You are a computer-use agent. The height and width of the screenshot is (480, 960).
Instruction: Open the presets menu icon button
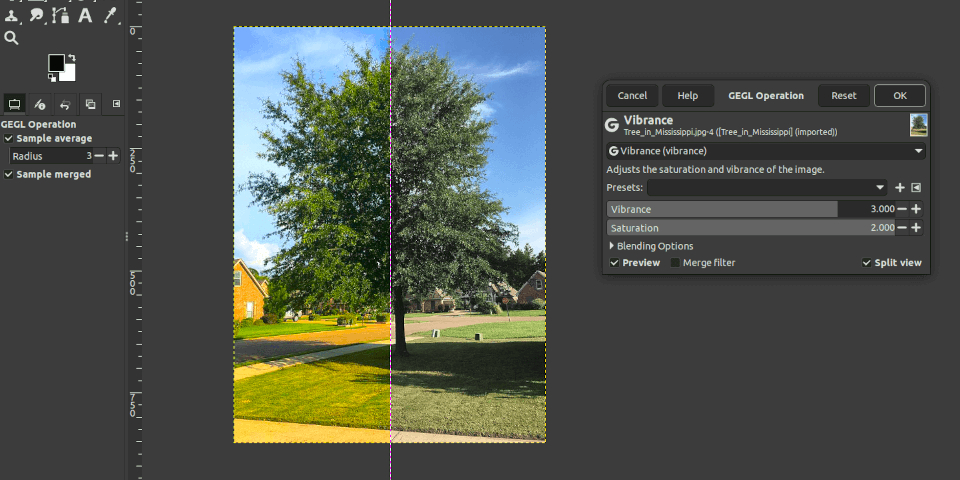coord(915,187)
